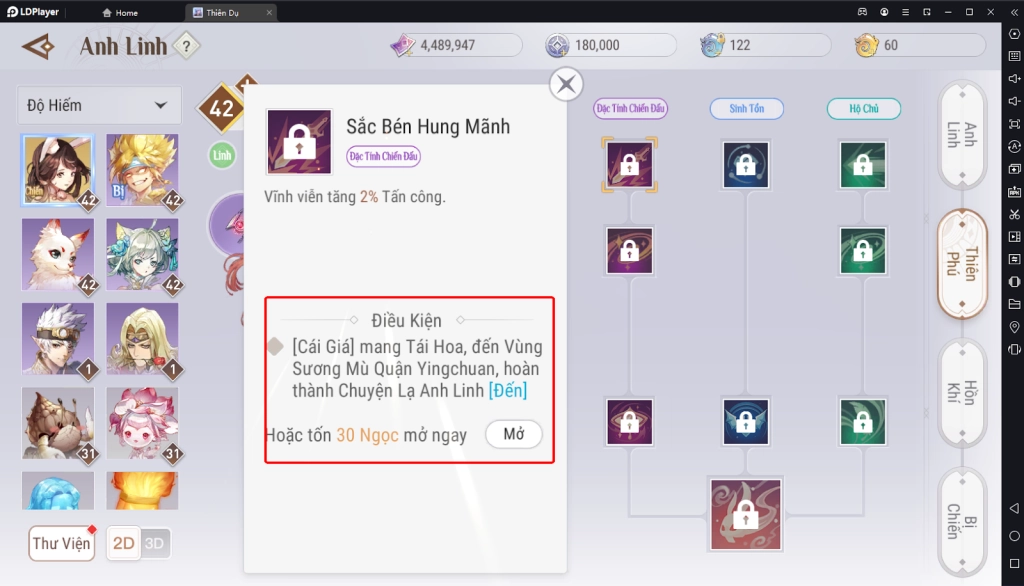Open the LDPlayer menu hamburger icon
This screenshot has height=586, width=1024.
[905, 12]
